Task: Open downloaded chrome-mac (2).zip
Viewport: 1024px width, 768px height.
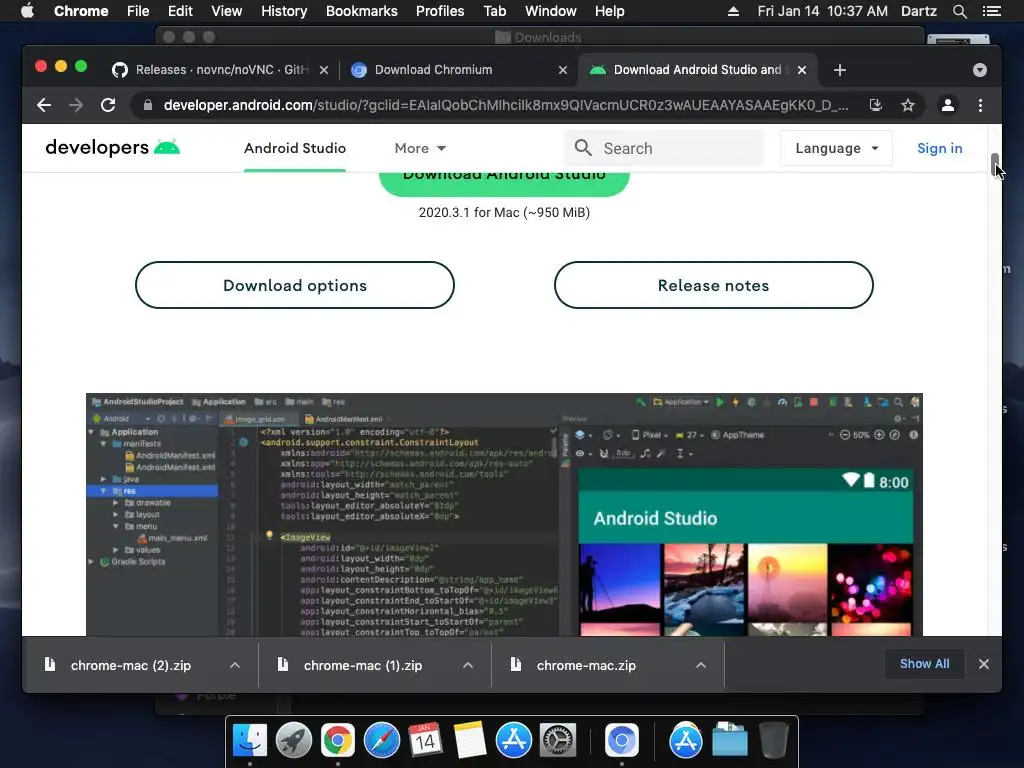Action: point(130,665)
